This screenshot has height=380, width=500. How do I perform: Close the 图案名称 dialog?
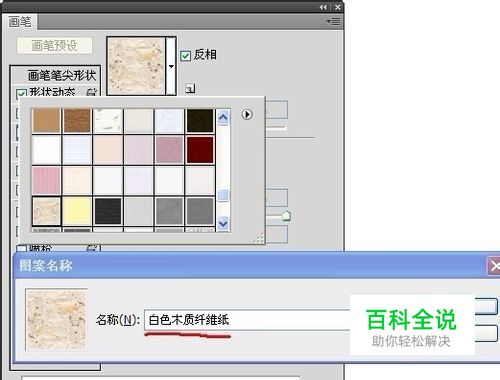494,266
